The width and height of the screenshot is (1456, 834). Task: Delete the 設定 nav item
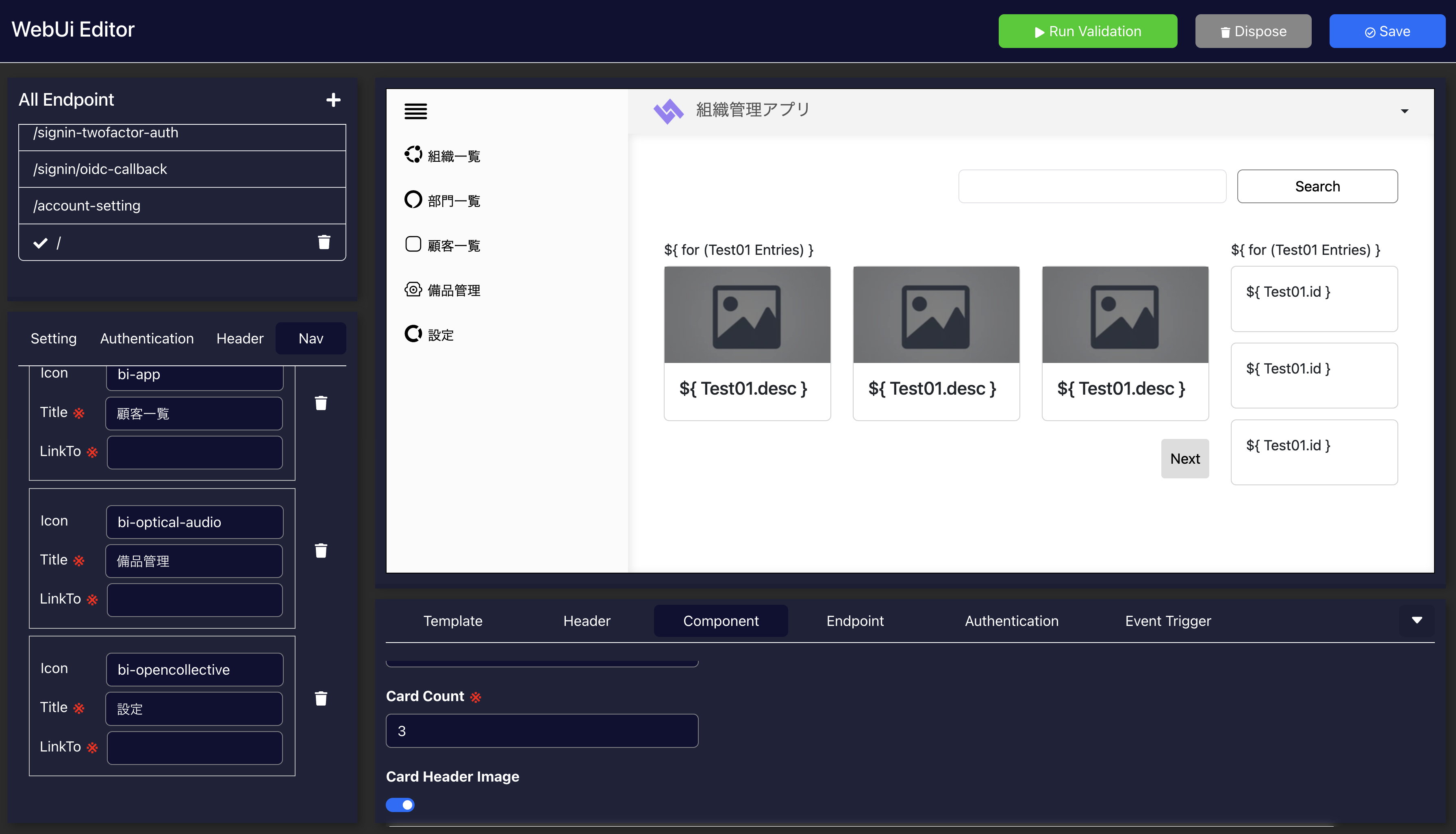[x=321, y=698]
